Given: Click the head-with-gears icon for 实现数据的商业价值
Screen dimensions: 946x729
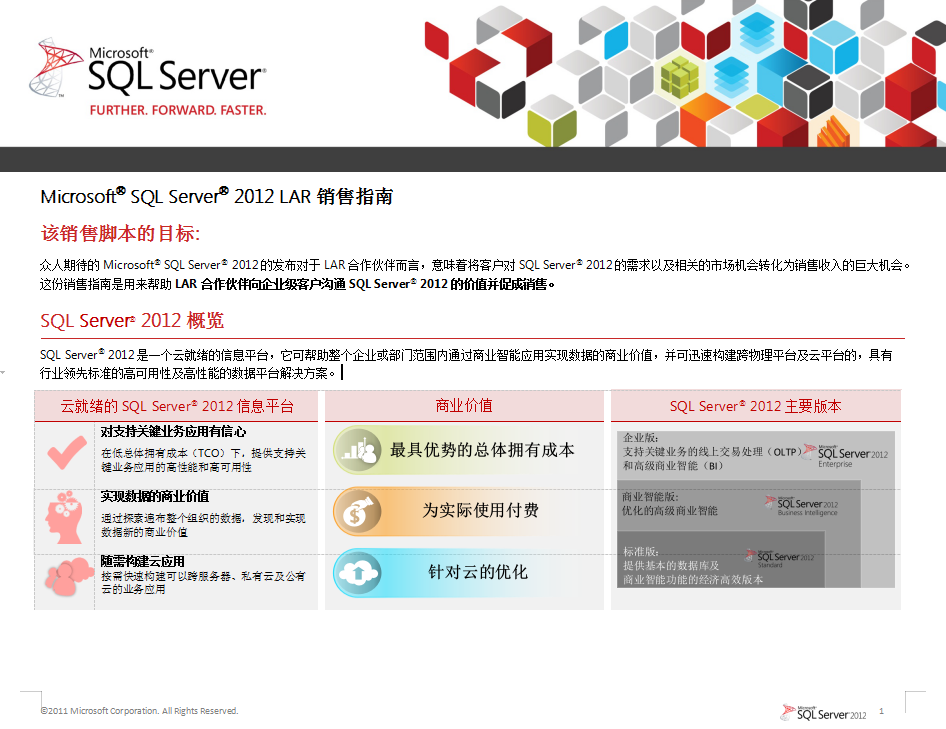Looking at the screenshot, I should pyautogui.click(x=65, y=517).
